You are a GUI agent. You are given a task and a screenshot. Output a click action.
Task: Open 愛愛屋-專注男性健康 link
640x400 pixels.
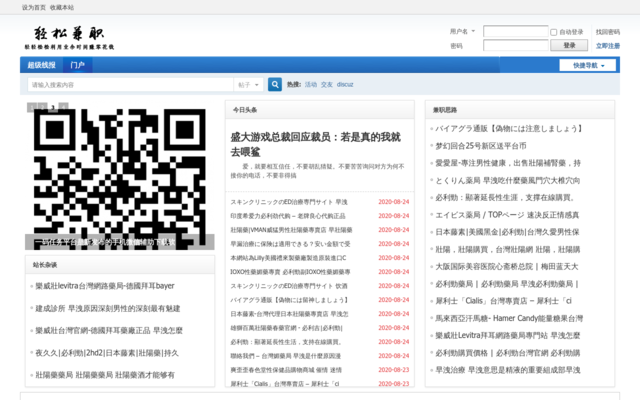[x=508, y=163]
